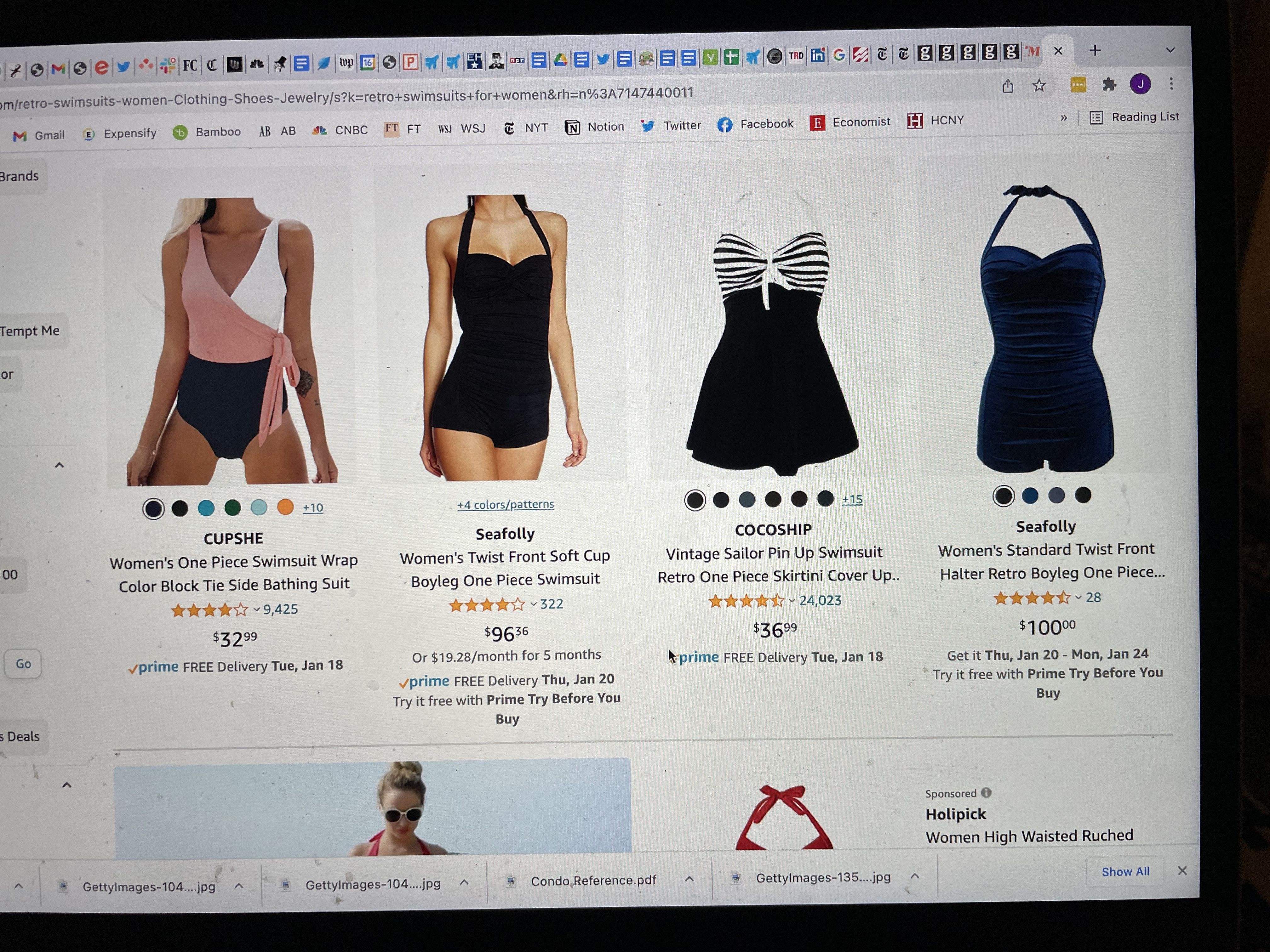Expand the rating breakdown beside 24,023 reviews
Screen dimensions: 1270x952
(x=792, y=601)
